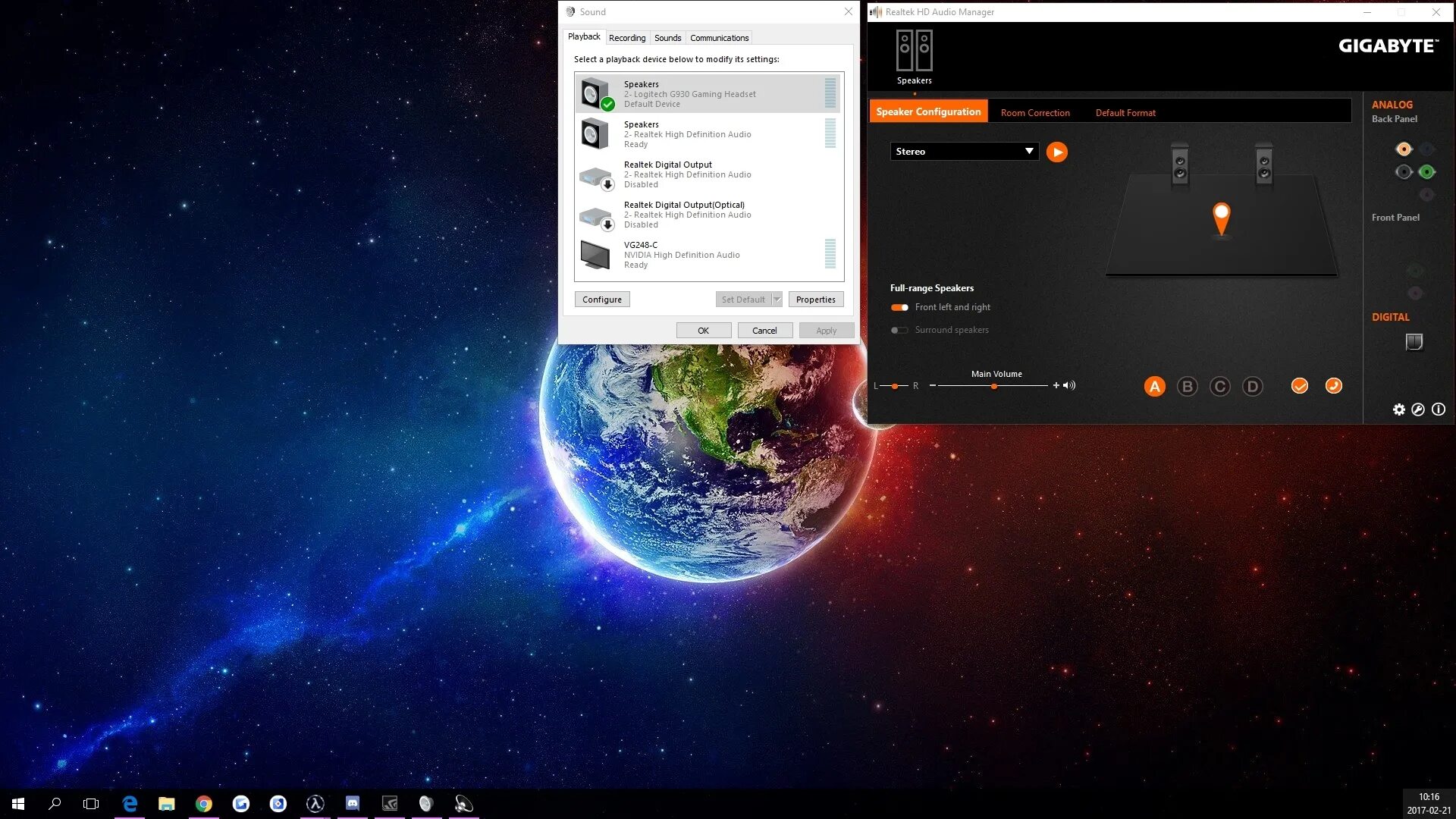
Task: Open Properties for the selected device
Action: [815, 300]
